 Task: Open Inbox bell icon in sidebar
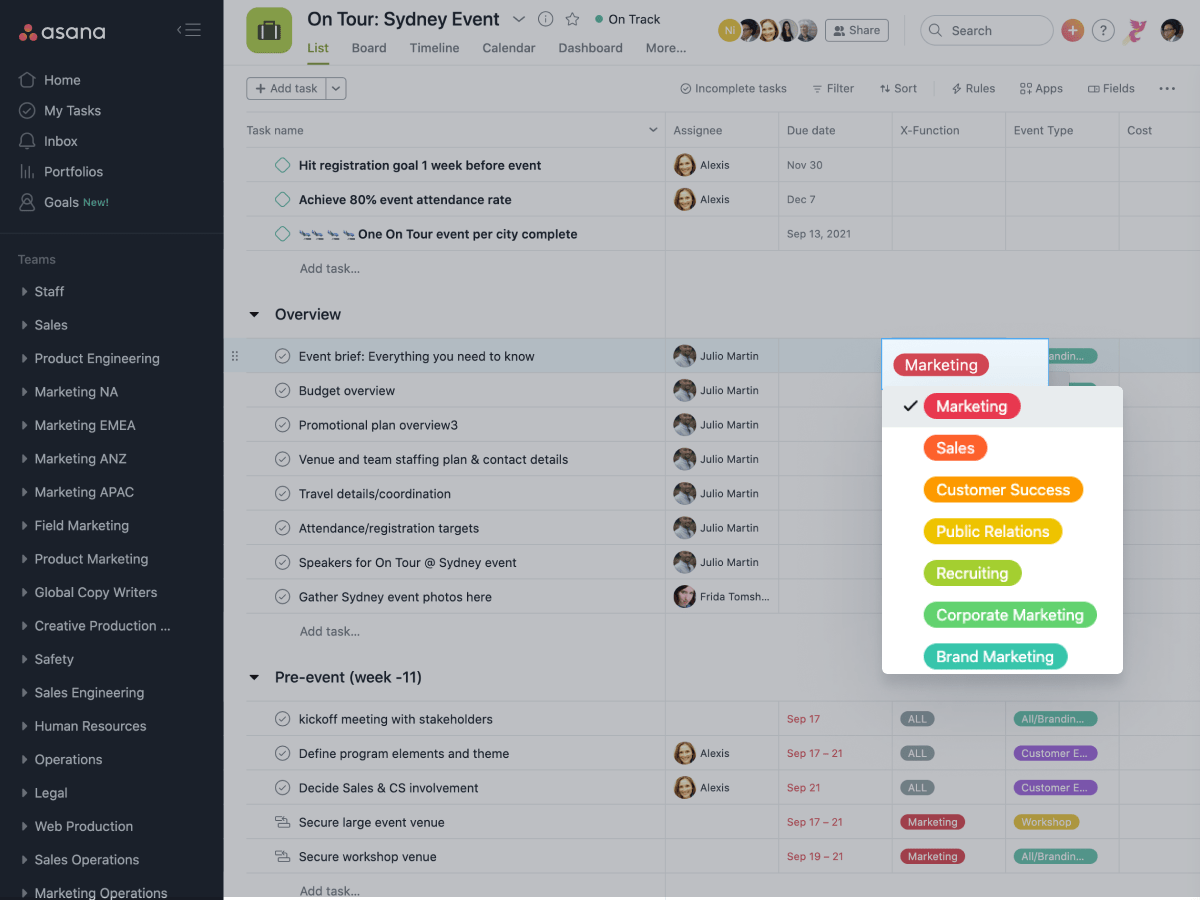tap(27, 141)
